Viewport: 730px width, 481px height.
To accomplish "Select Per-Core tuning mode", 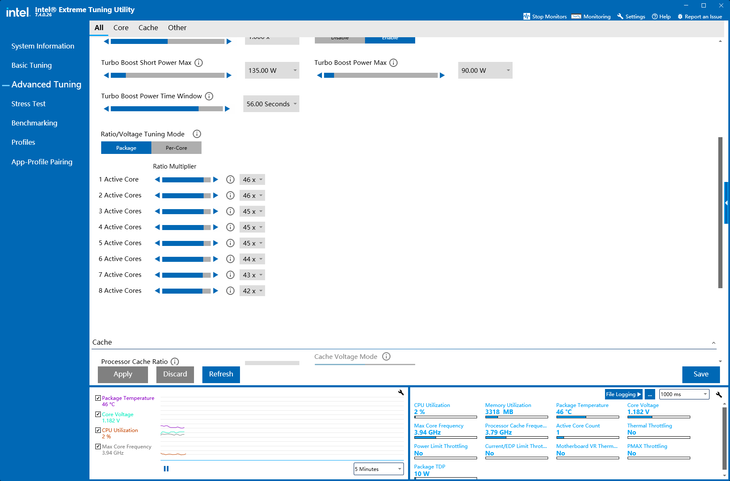I will click(x=176, y=148).
